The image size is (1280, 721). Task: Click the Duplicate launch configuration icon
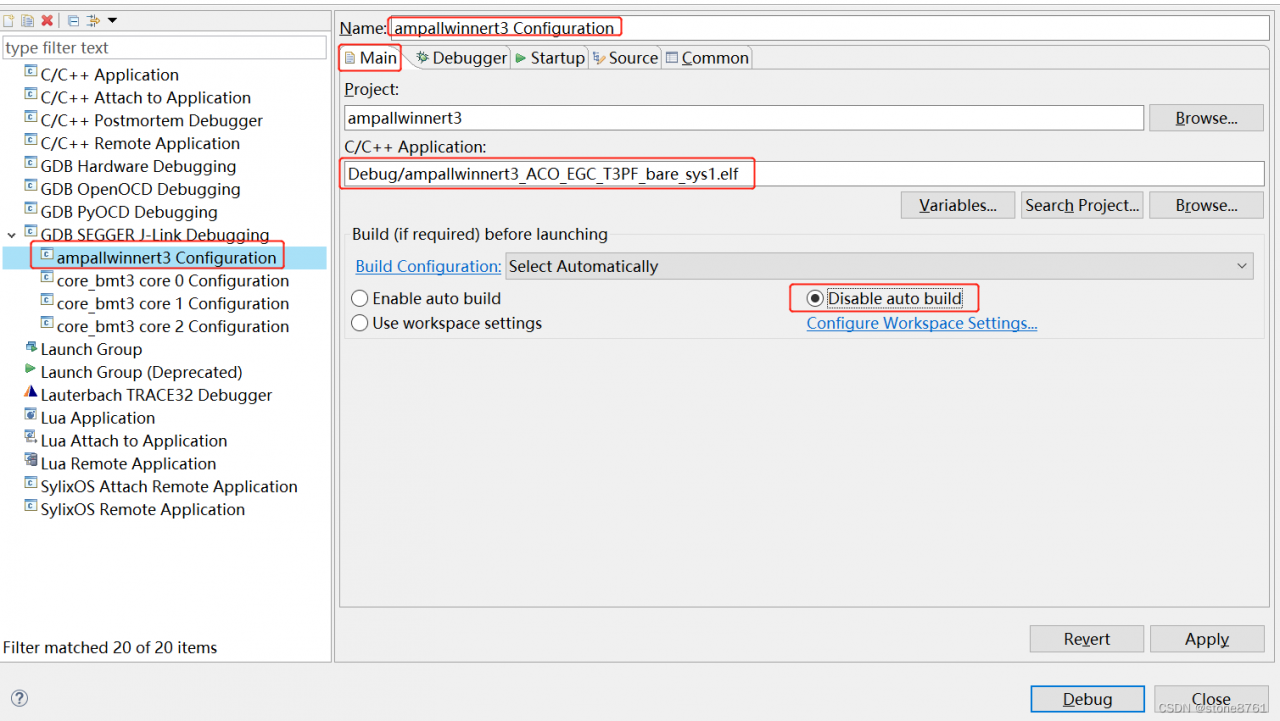tap(27, 20)
